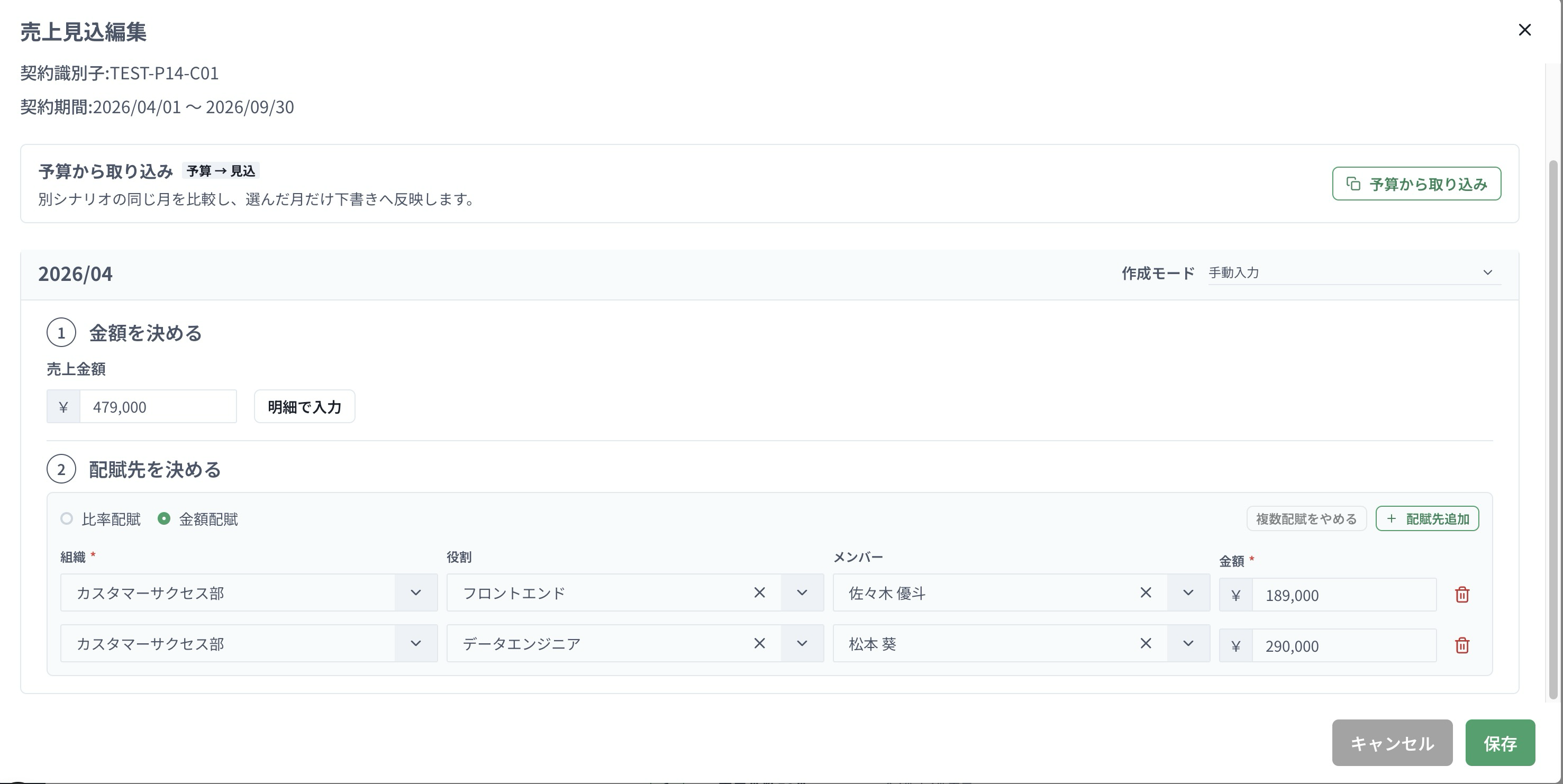Clear member 佐々木 優斗 selection
This screenshot has height=784, width=1563.
(x=1146, y=592)
